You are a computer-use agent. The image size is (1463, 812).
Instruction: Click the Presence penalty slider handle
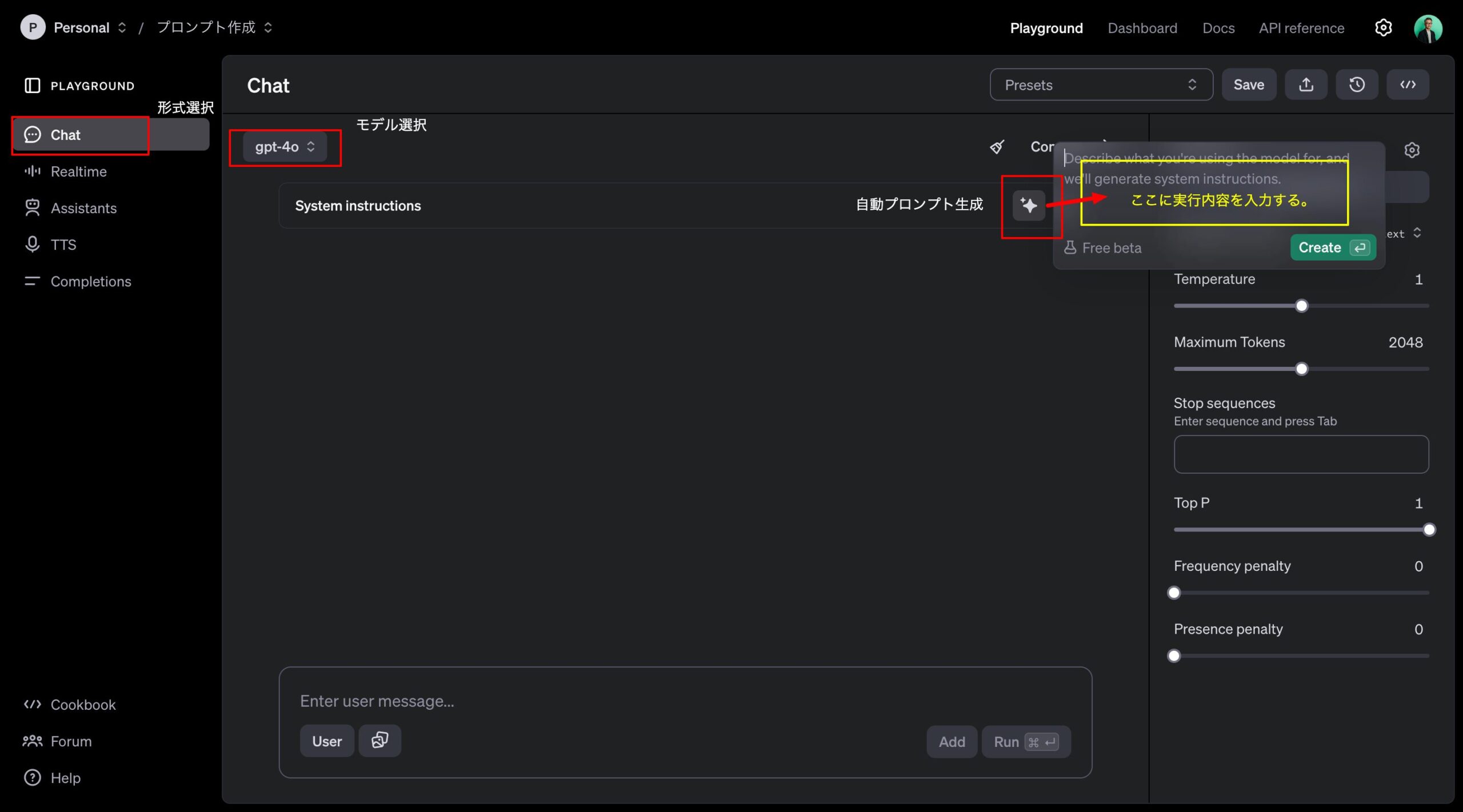1174,655
